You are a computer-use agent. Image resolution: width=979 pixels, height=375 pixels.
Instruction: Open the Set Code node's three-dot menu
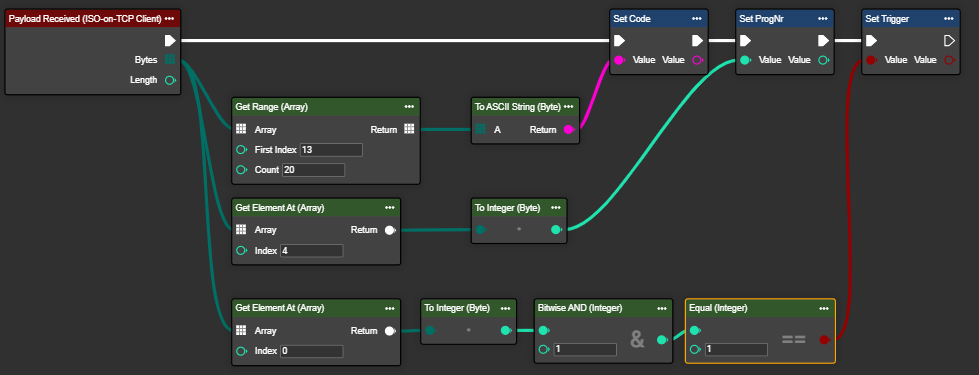[697, 19]
